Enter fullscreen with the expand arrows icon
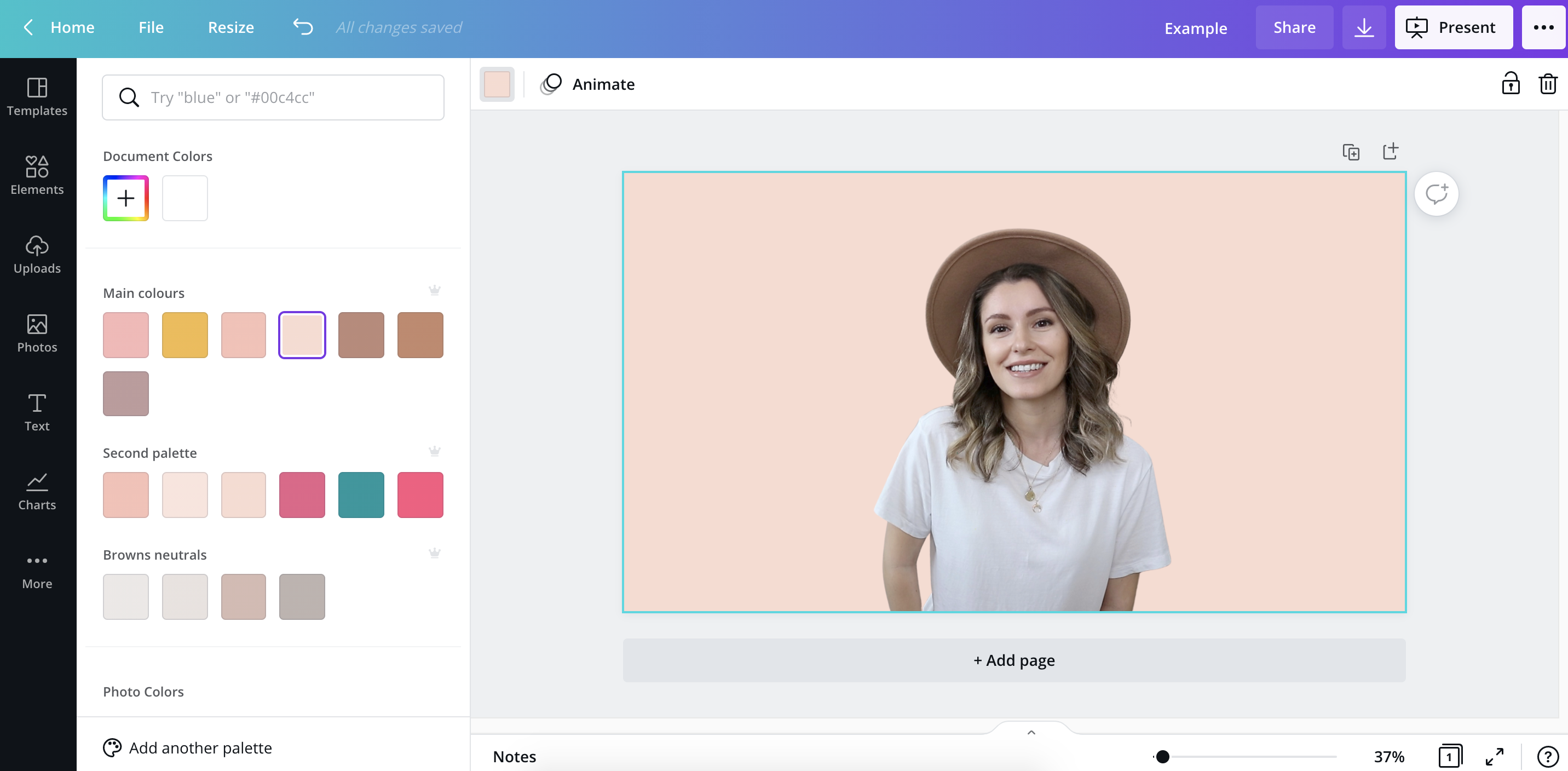Image resolution: width=1568 pixels, height=771 pixels. point(1494,756)
